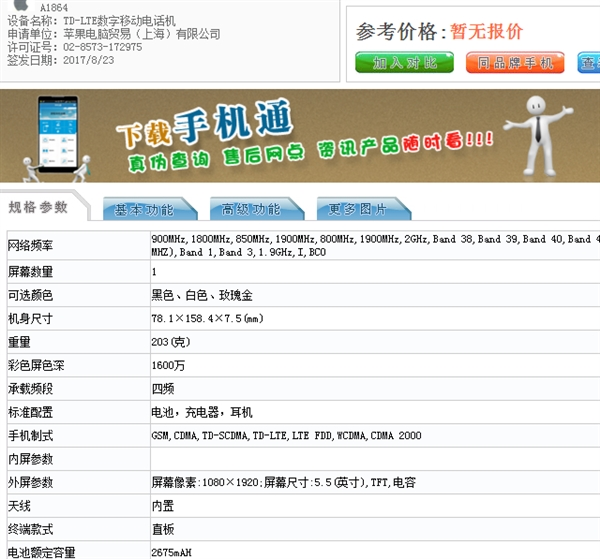Select the A1864 model text
The width and height of the screenshot is (600, 559).
coord(54,8)
